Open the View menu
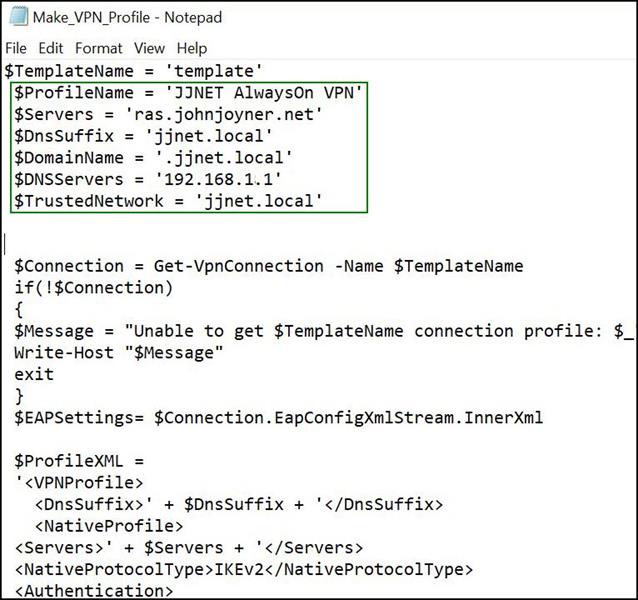Screen dimensions: 638x600 [x=149, y=48]
